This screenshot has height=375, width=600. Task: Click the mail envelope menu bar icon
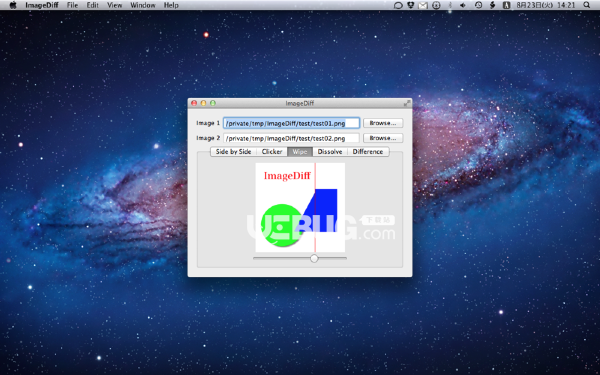click(x=423, y=5)
